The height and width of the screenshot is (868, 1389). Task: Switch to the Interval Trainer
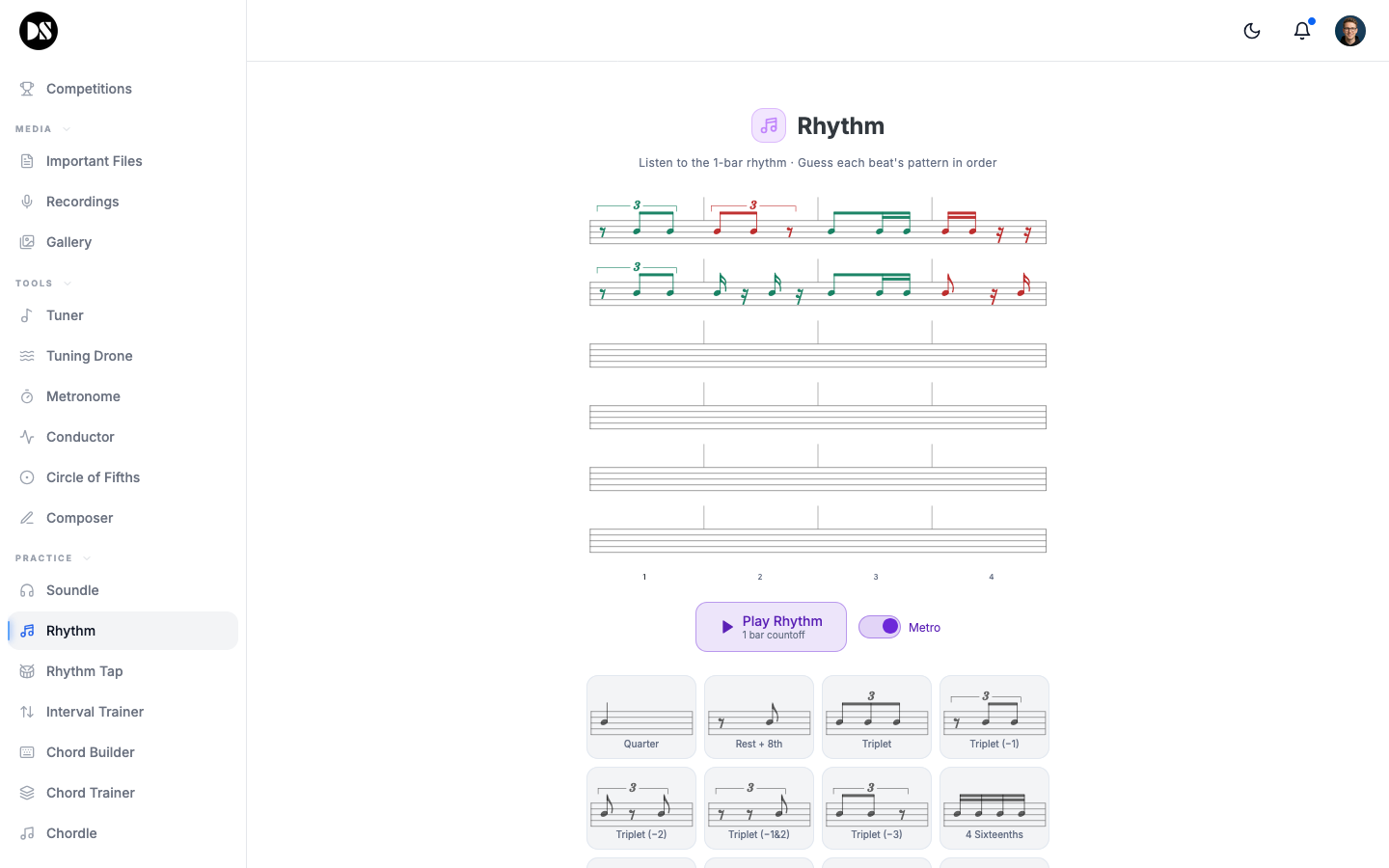(x=93, y=711)
